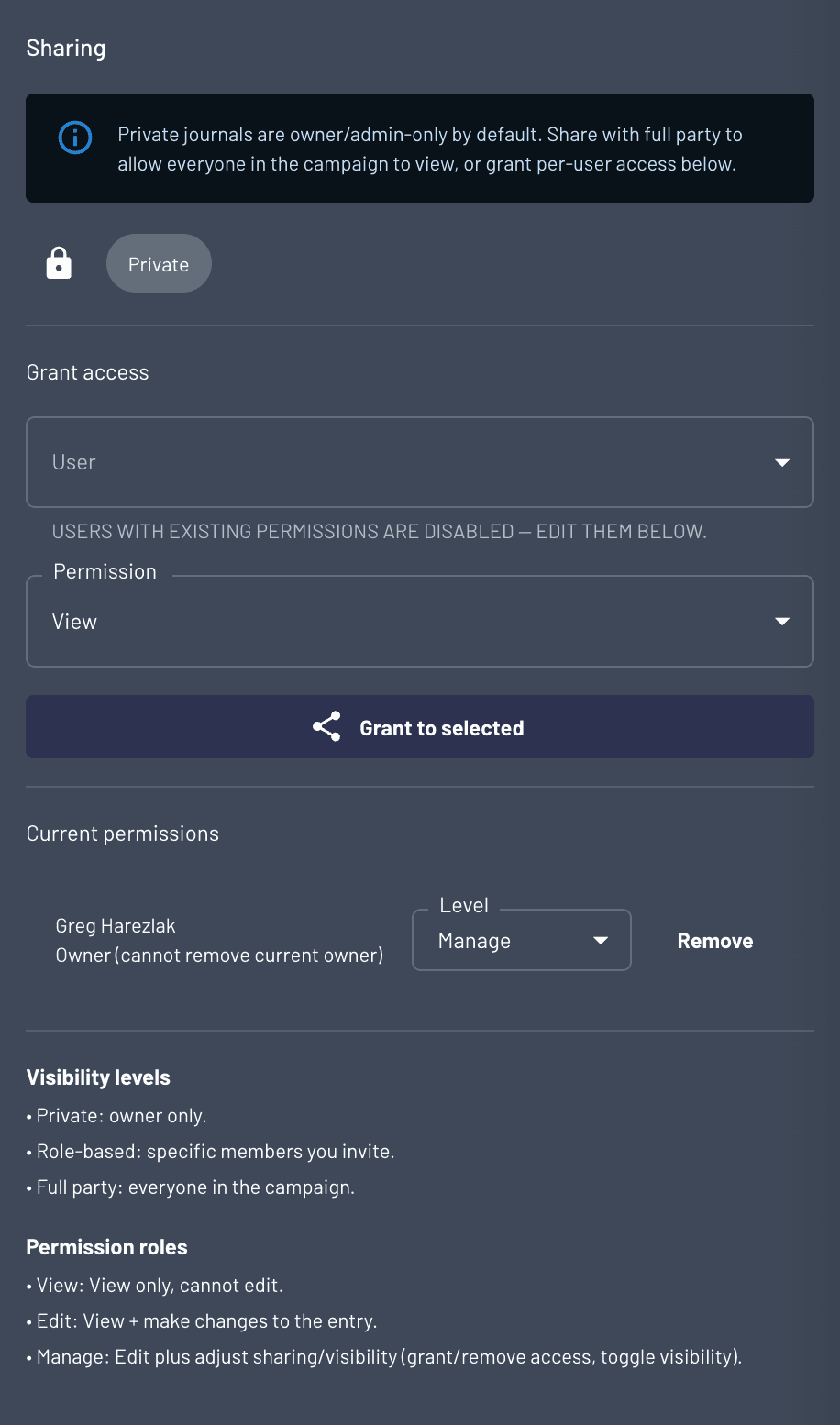
Task: Click the Visibility levels heading
Action: [x=98, y=1077]
